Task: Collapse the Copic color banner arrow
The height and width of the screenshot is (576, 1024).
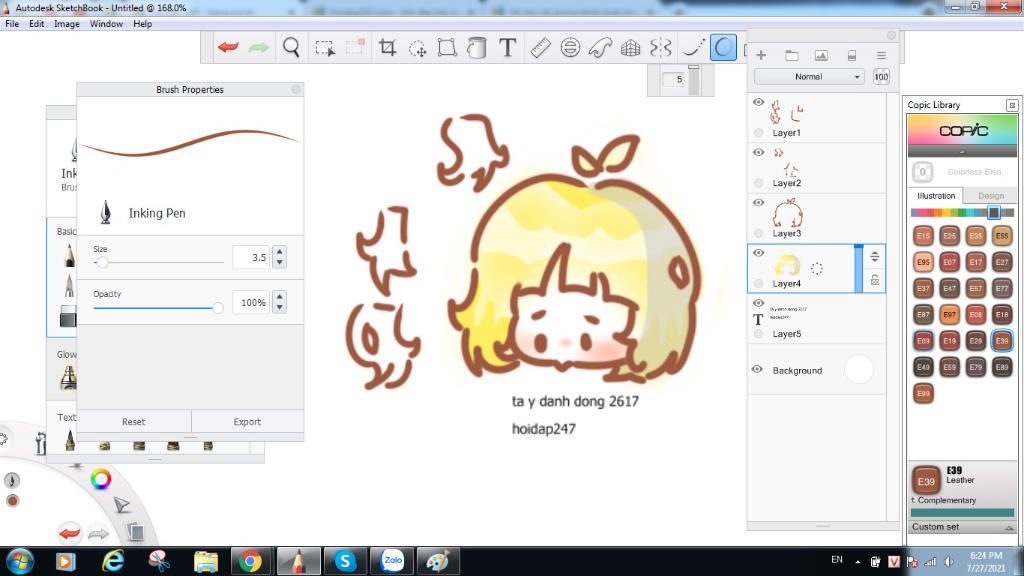Action: tap(962, 152)
